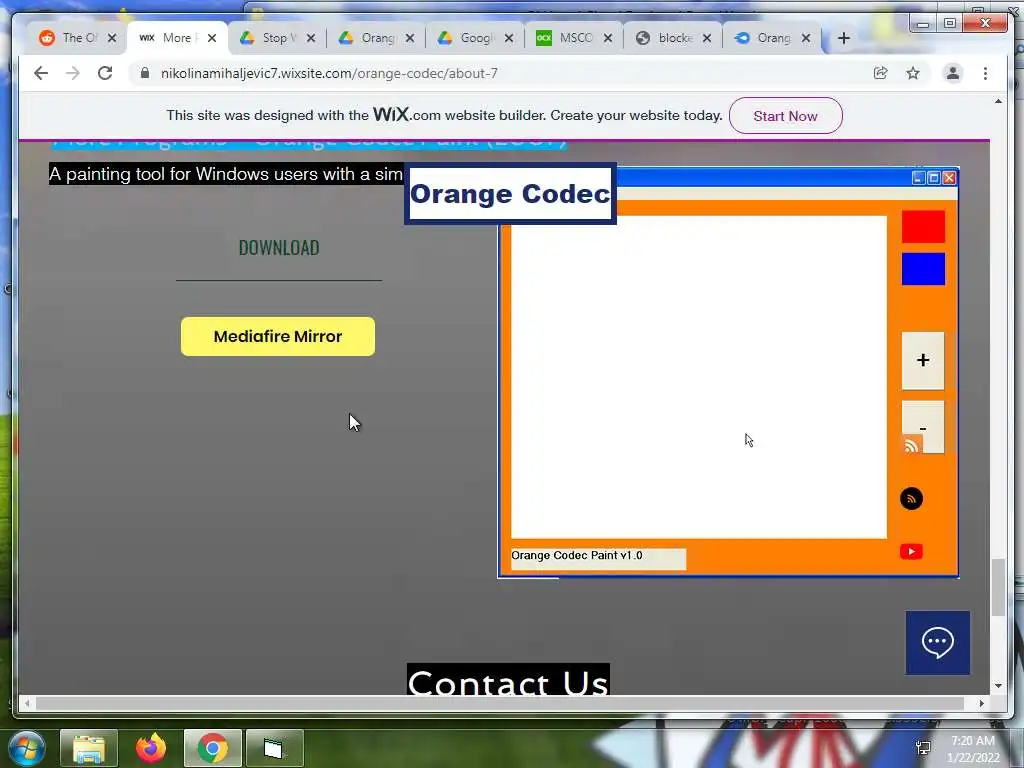Click the address bar URL

(329, 73)
